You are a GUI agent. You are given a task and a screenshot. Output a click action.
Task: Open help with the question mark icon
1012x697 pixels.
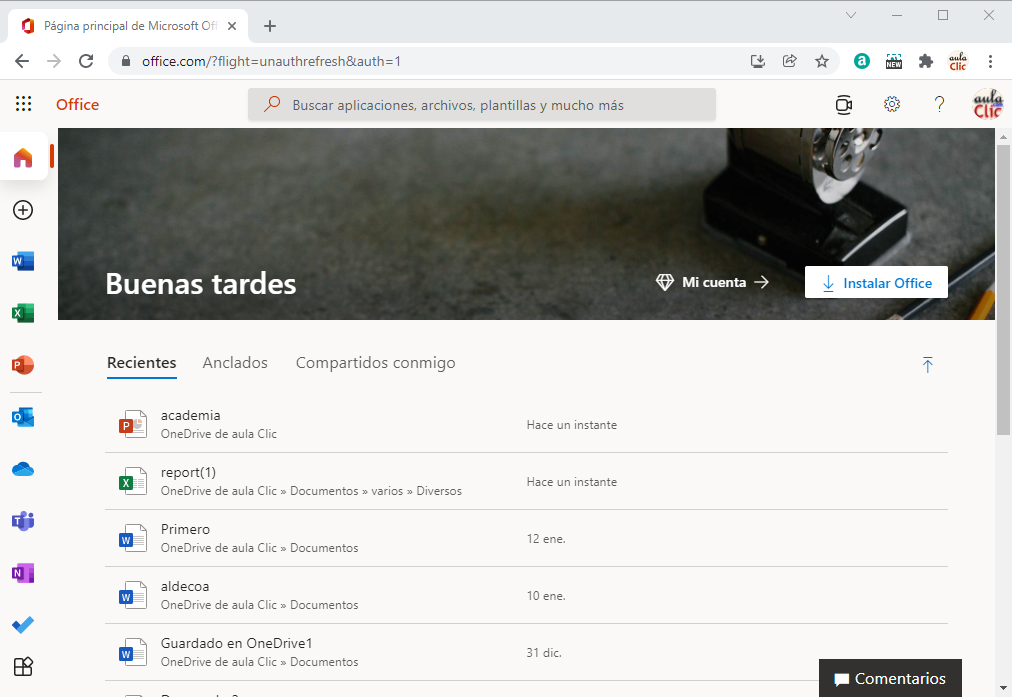939,104
